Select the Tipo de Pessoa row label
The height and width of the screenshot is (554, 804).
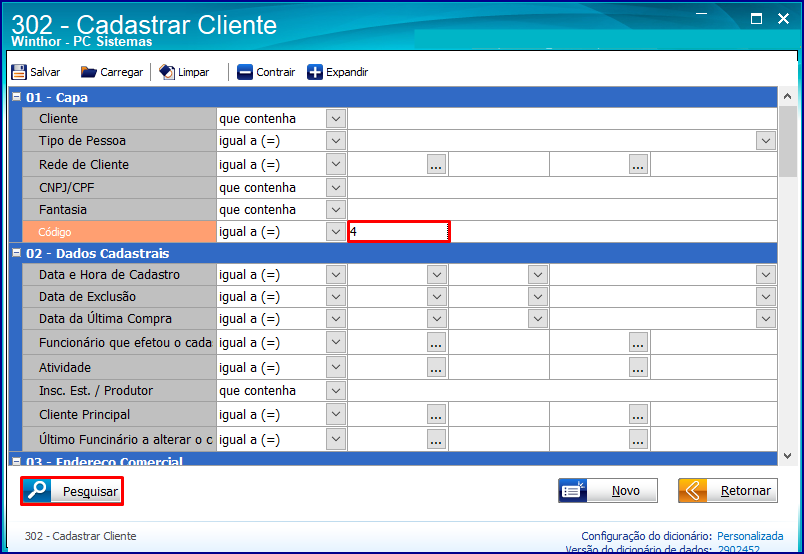(119, 141)
